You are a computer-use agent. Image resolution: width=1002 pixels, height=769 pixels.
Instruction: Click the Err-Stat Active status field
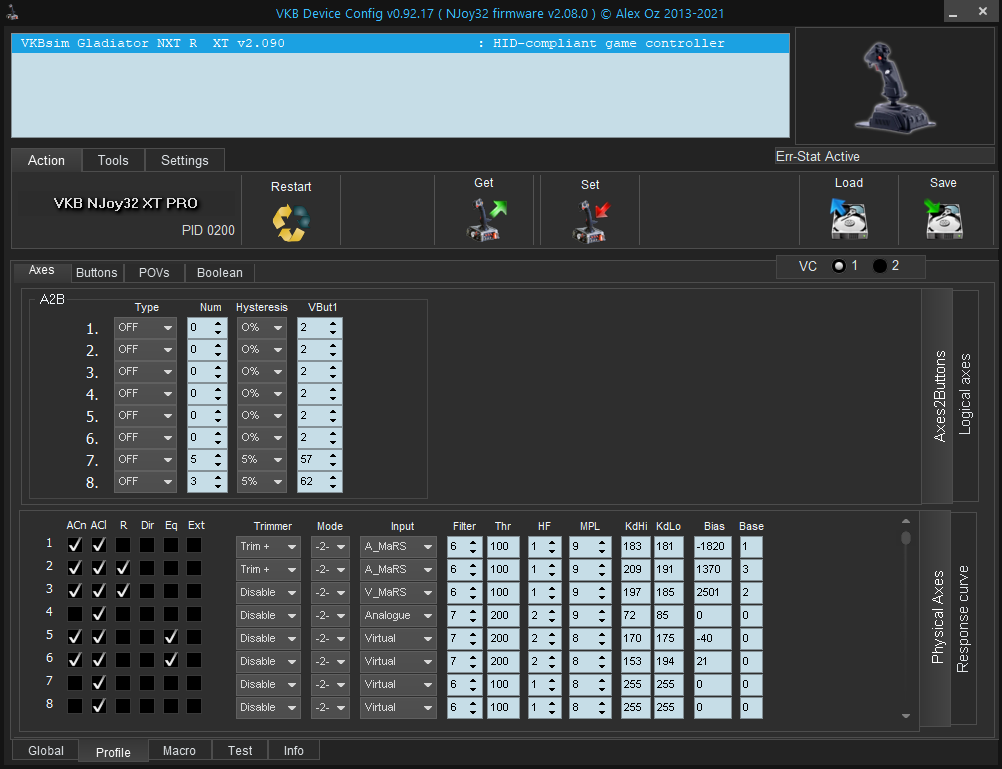884,157
